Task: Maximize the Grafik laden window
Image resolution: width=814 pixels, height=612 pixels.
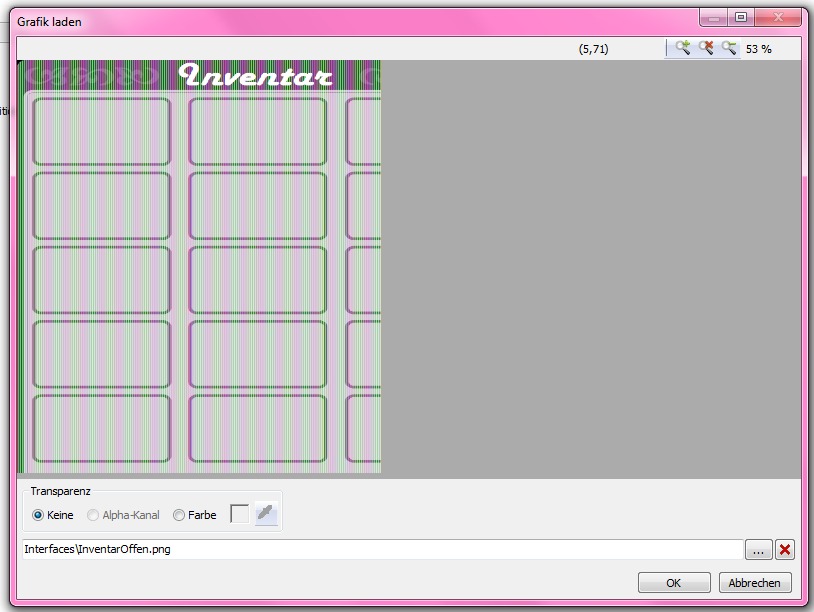Action: pyautogui.click(x=741, y=17)
